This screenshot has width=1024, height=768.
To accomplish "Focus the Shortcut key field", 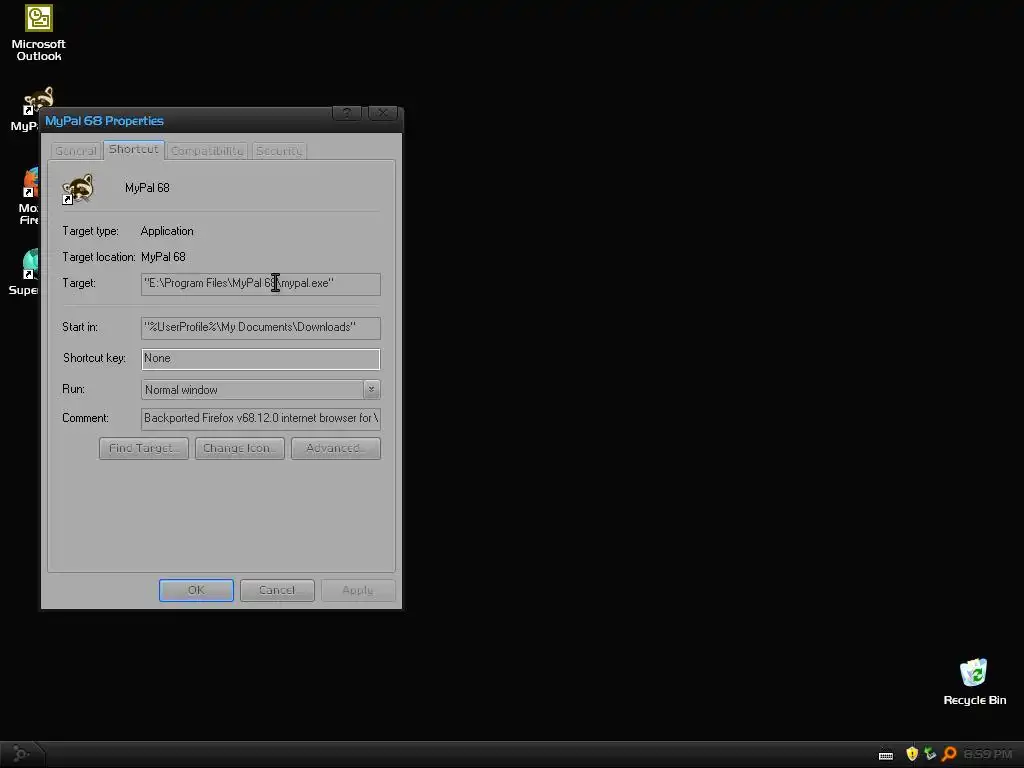I will [x=261, y=359].
